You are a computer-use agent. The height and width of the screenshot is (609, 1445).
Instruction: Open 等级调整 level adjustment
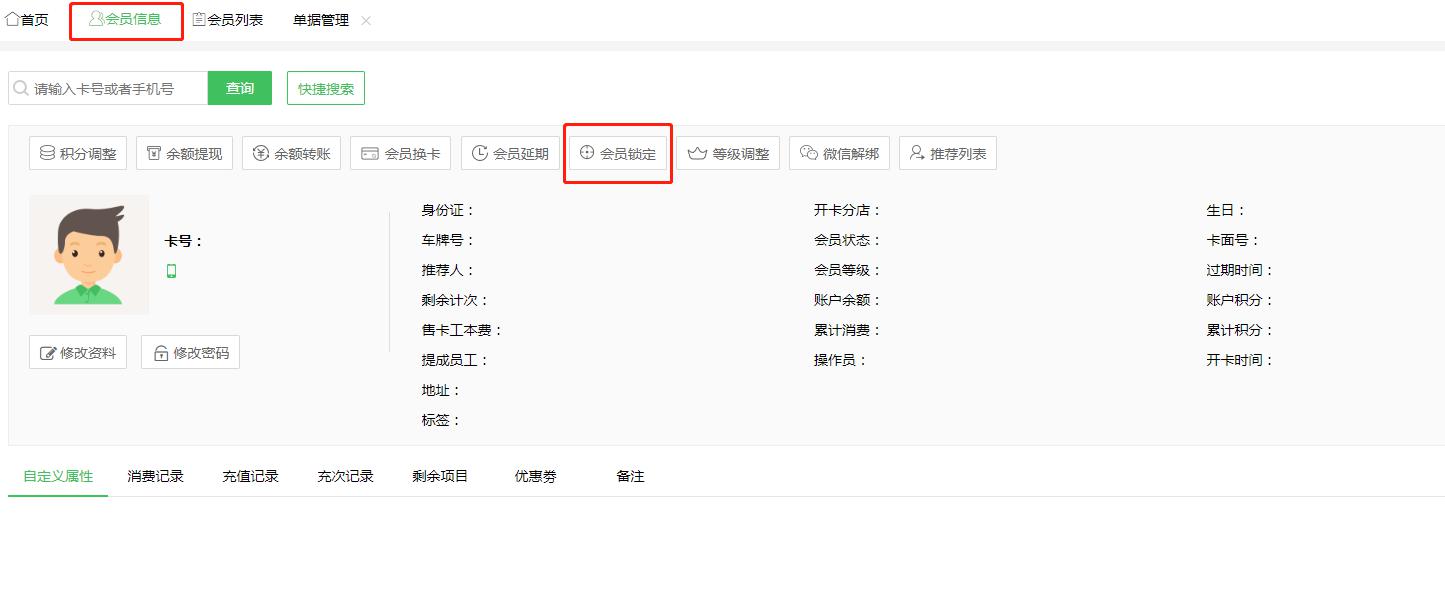[729, 153]
